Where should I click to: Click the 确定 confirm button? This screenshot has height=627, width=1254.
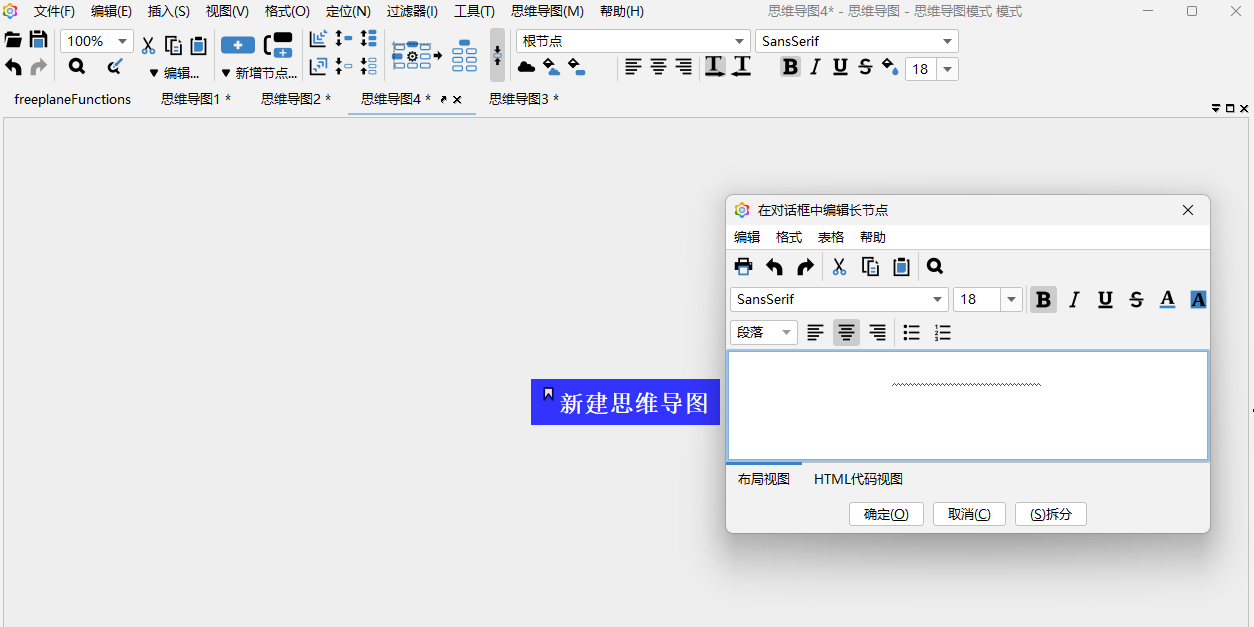886,513
